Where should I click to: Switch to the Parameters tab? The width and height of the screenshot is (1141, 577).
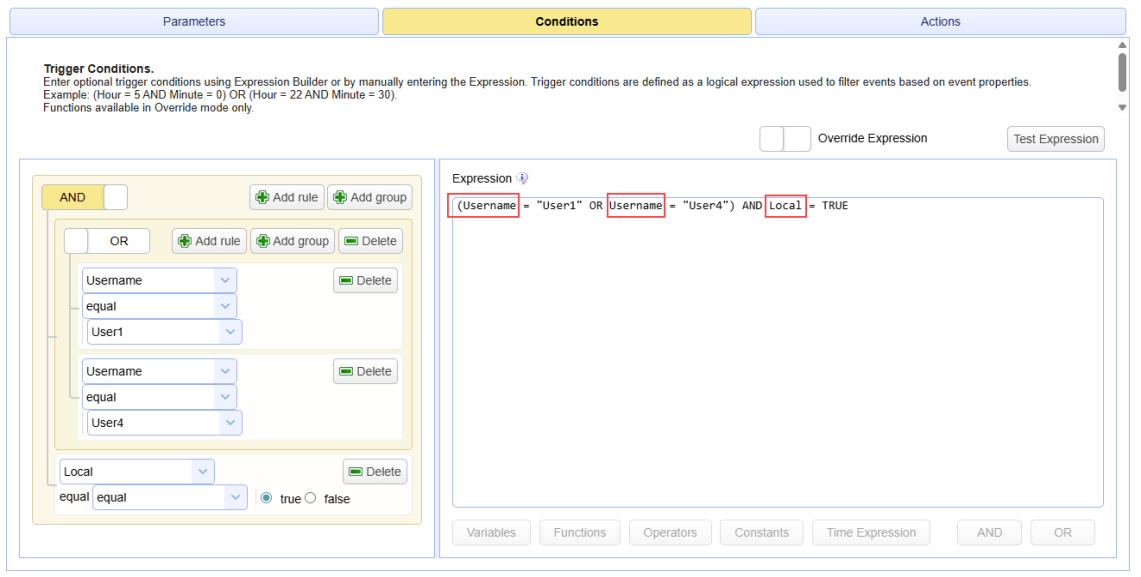pos(194,21)
